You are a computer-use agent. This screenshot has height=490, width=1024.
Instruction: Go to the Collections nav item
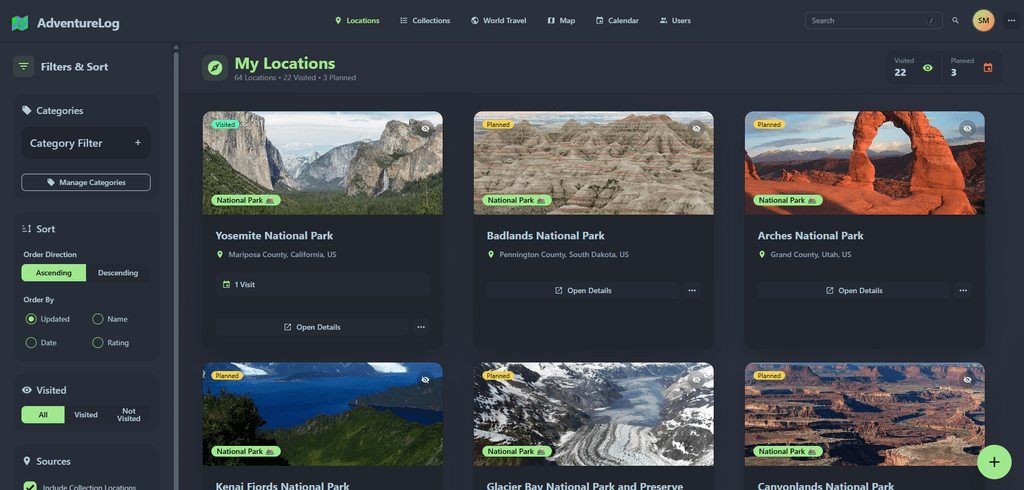pyautogui.click(x=424, y=20)
